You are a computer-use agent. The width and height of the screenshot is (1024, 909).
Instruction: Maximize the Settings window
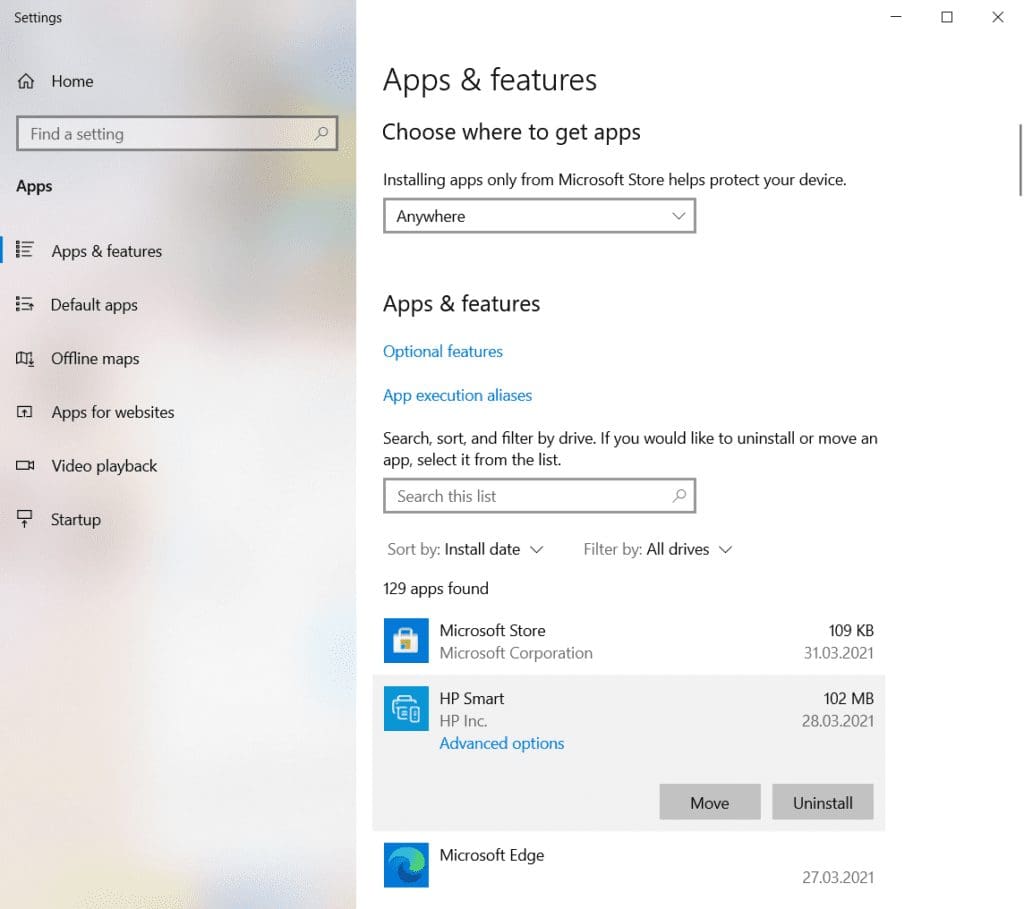[947, 17]
